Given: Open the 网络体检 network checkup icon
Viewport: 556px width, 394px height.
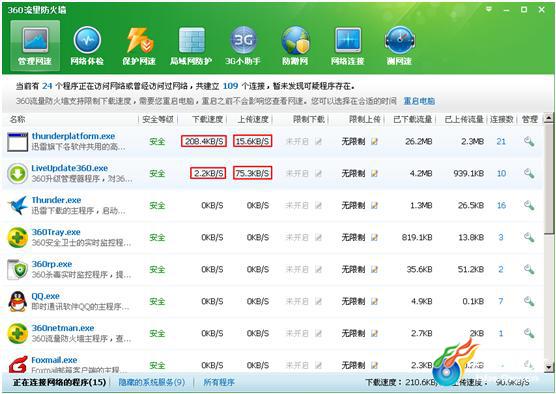Looking at the screenshot, I should 87,46.
